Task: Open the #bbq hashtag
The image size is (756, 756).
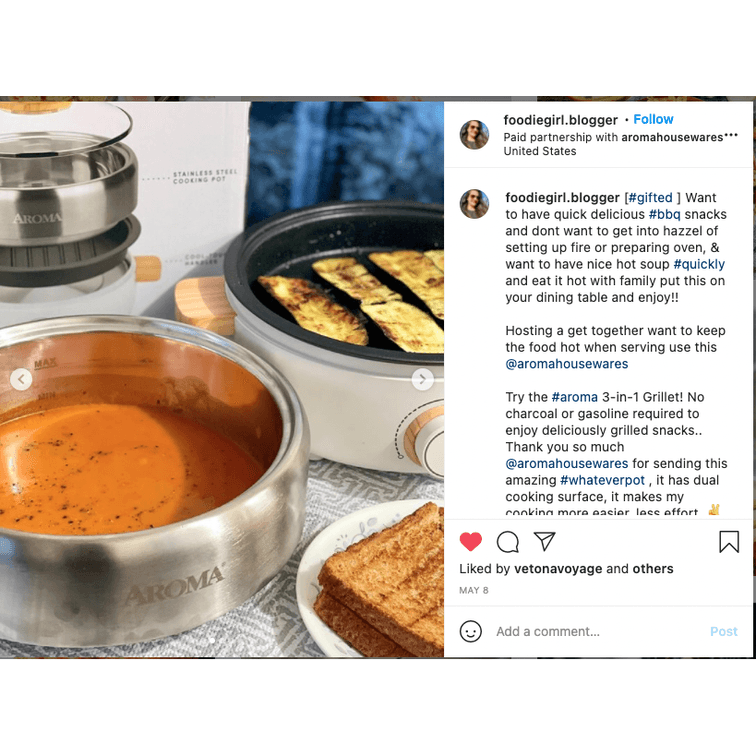Action: click(x=664, y=215)
